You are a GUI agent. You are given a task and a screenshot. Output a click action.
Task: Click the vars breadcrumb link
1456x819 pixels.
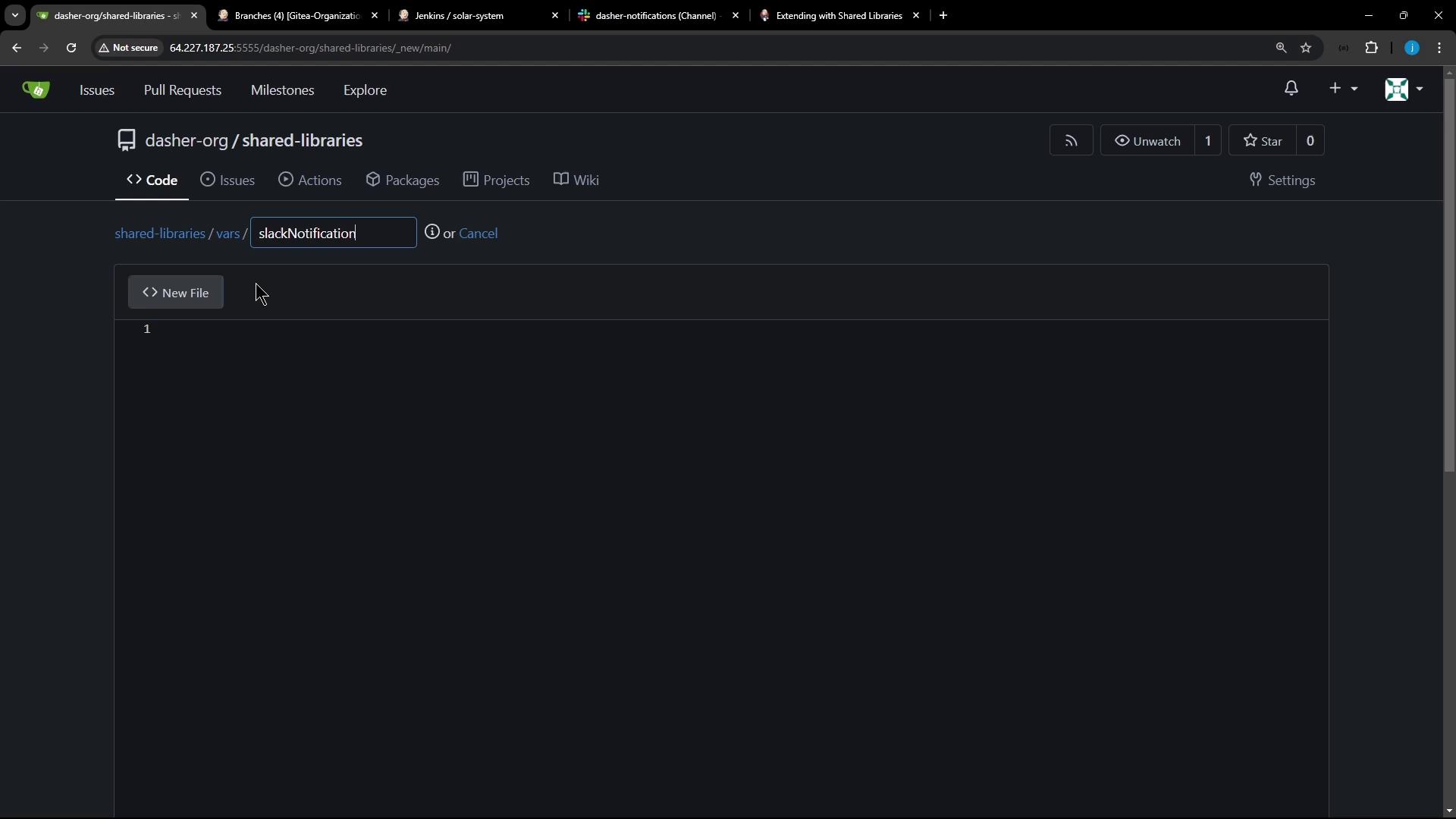pos(227,234)
